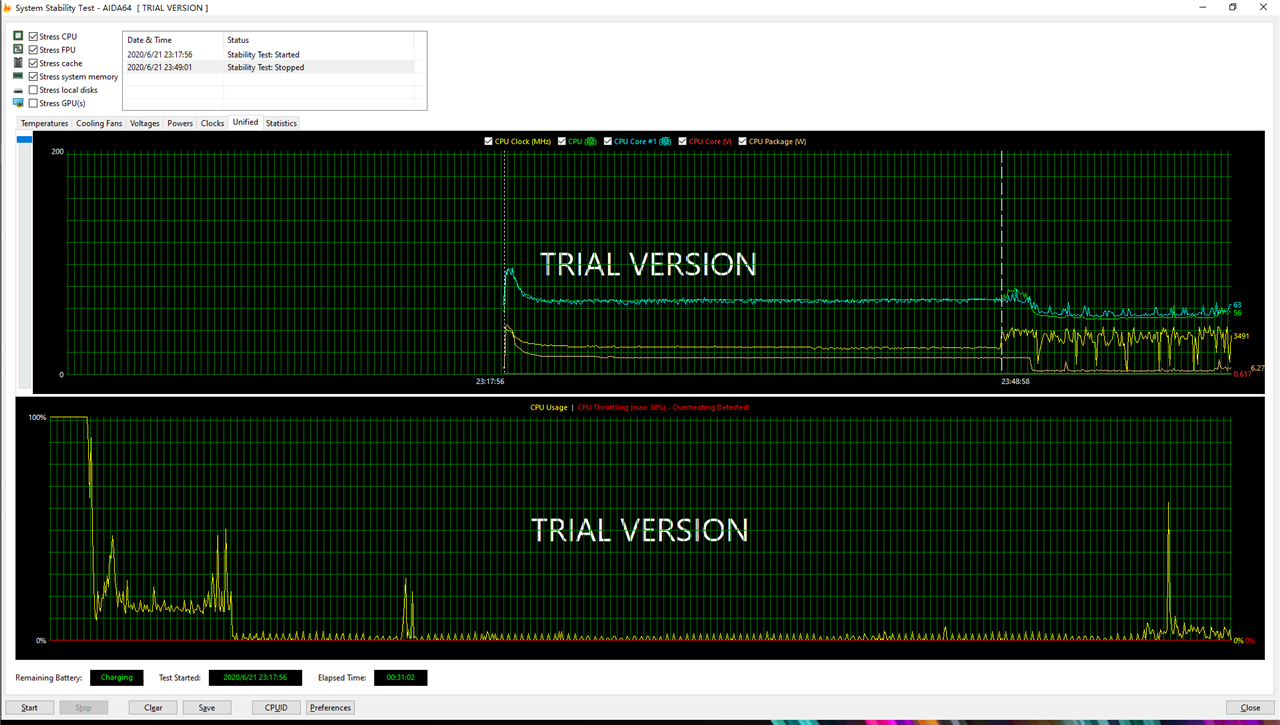Open the Statistics tab
This screenshot has width=1280, height=725.
[281, 123]
